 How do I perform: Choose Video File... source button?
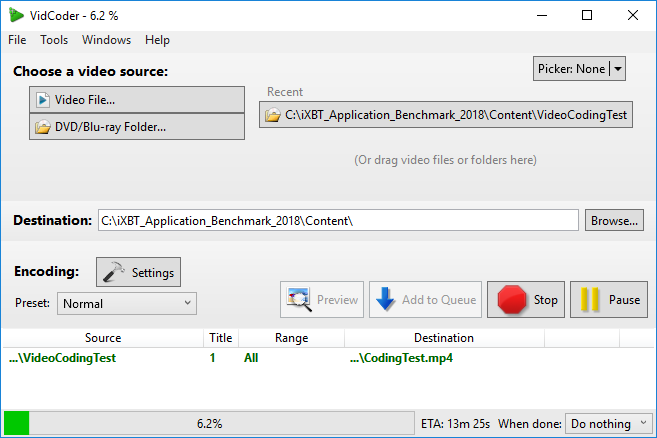(x=137, y=100)
